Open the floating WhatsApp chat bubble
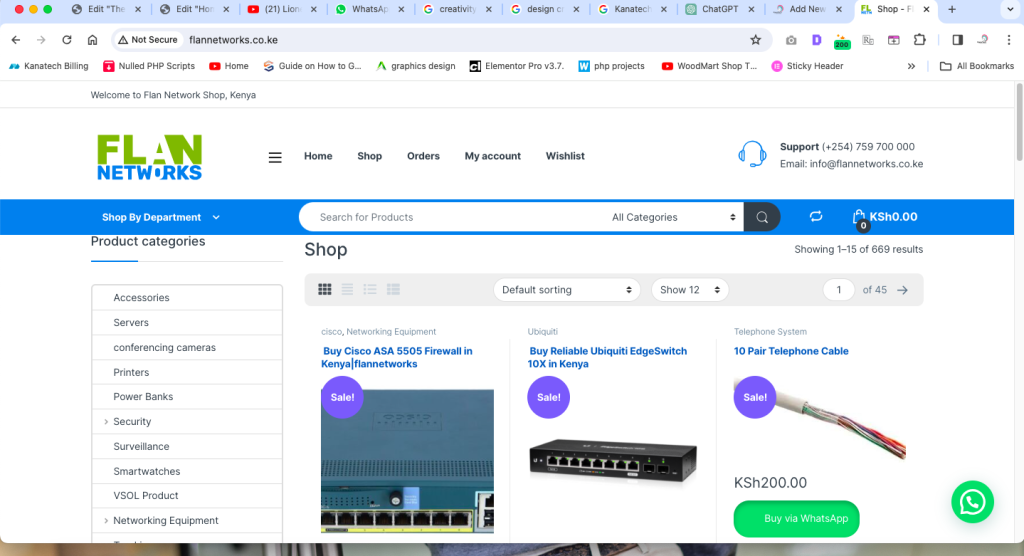 tap(972, 502)
